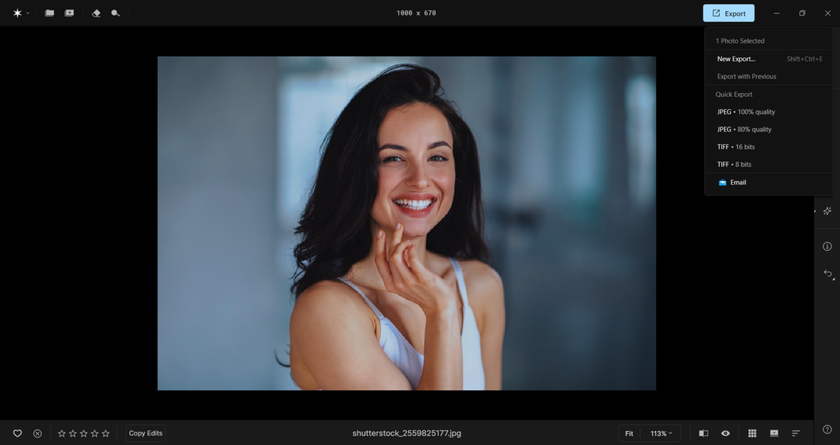
Task: Select the Eraser tool
Action: [x=96, y=13]
